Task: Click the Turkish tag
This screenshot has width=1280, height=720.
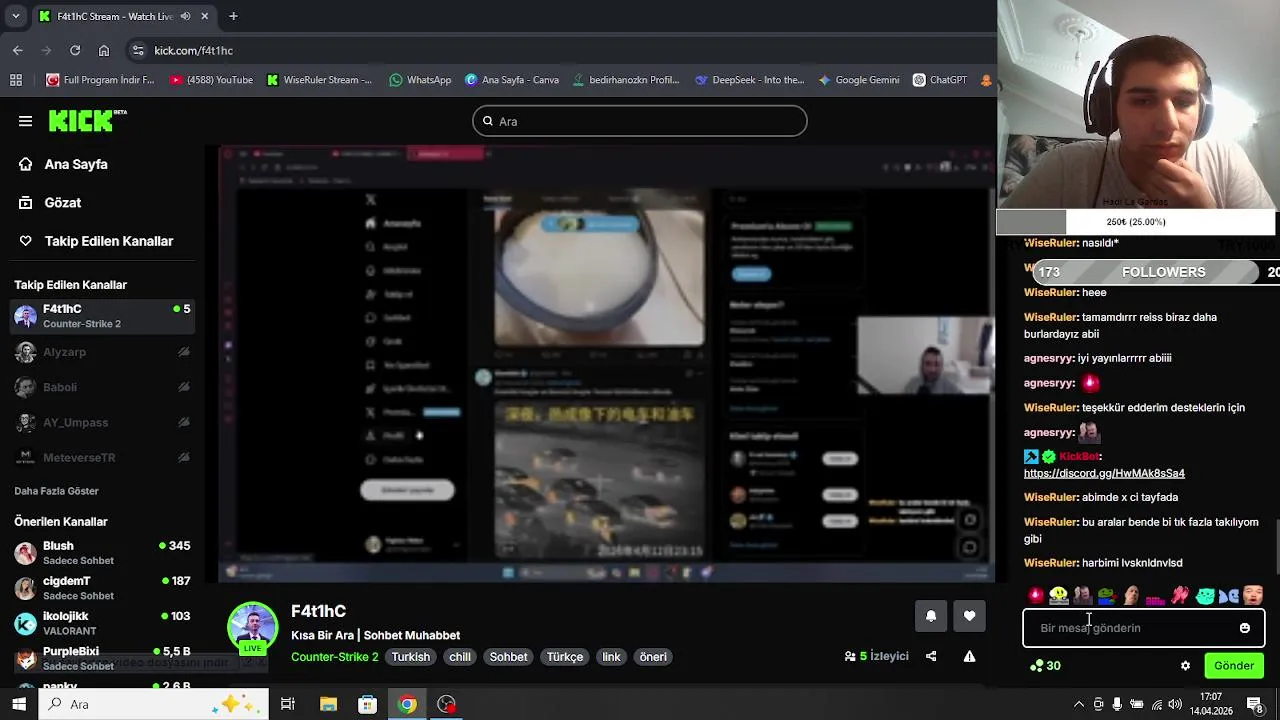Action: (x=411, y=657)
